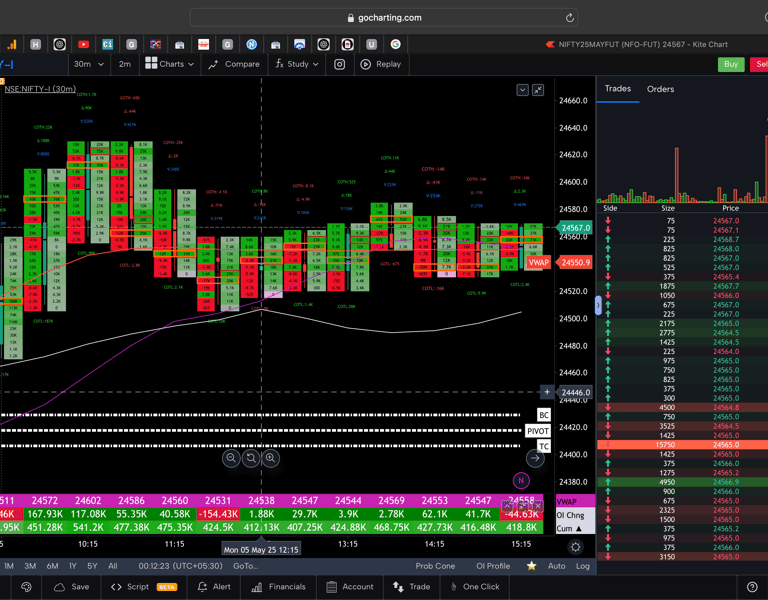Click the orange bar-chart bookmark icon
Viewport: 768px width, 600px height.
pyautogui.click(x=11, y=45)
